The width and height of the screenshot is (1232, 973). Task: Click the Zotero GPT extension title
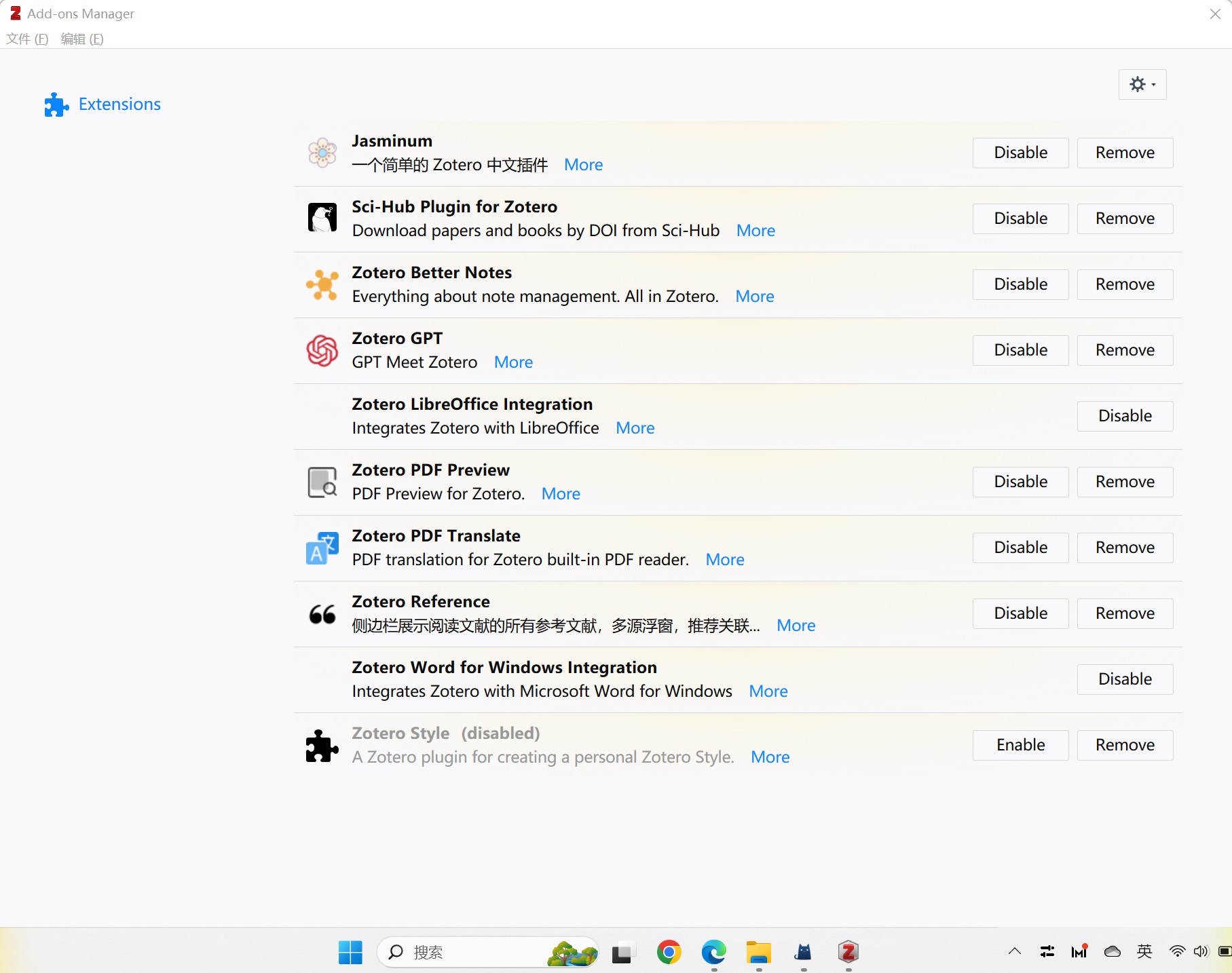(x=397, y=338)
